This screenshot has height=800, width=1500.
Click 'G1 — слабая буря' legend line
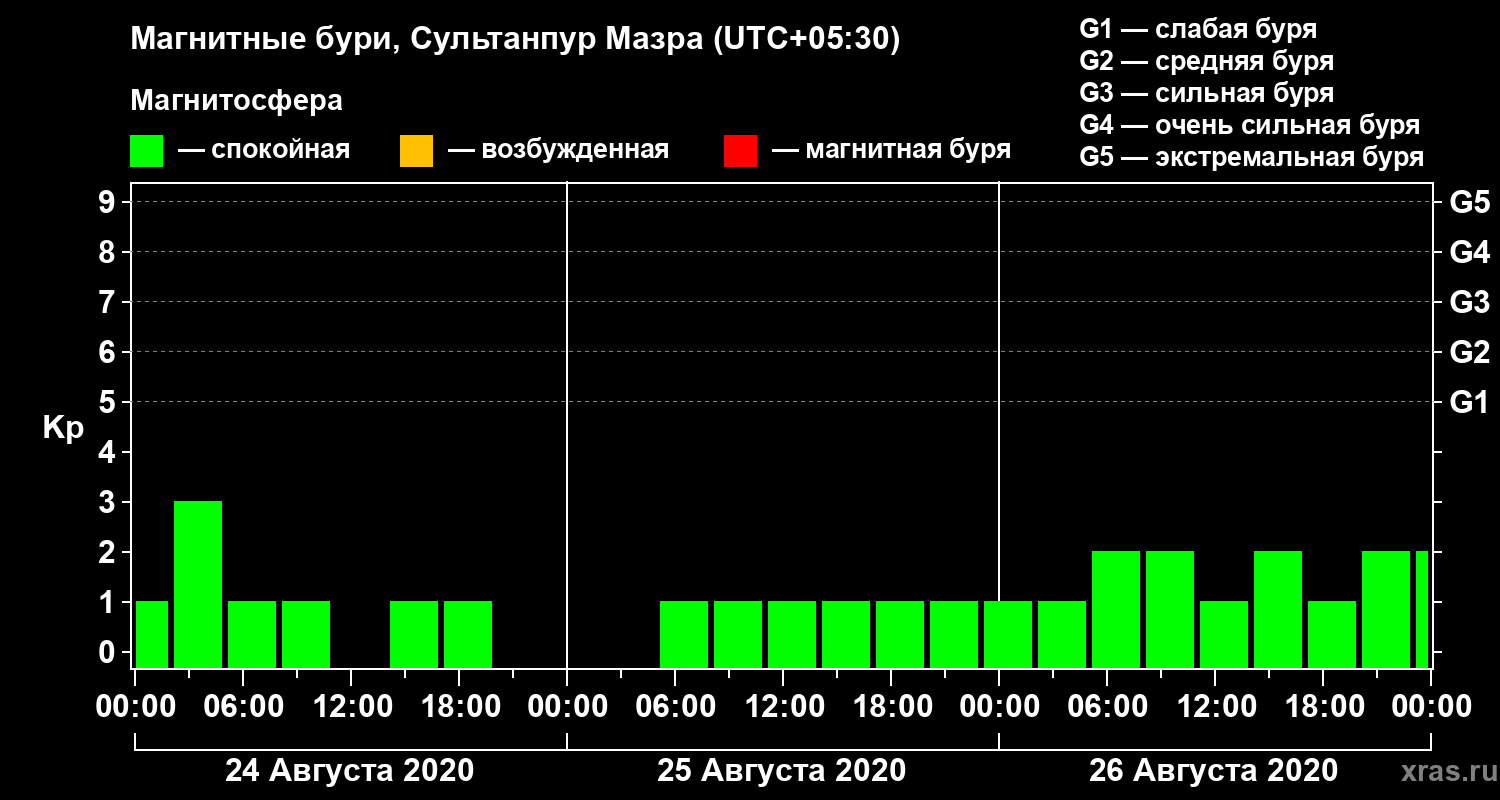tap(1198, 28)
